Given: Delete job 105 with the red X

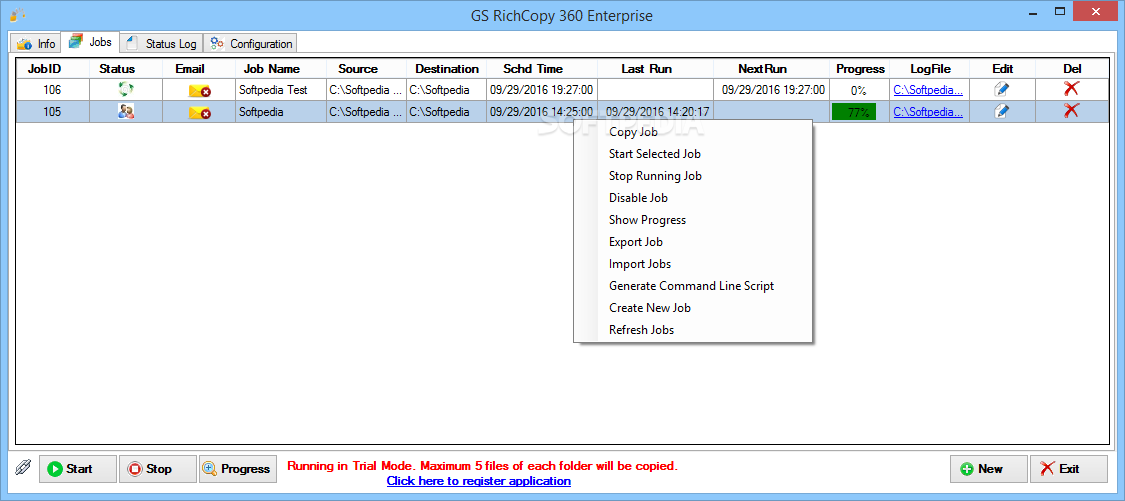Looking at the screenshot, I should [x=1071, y=111].
